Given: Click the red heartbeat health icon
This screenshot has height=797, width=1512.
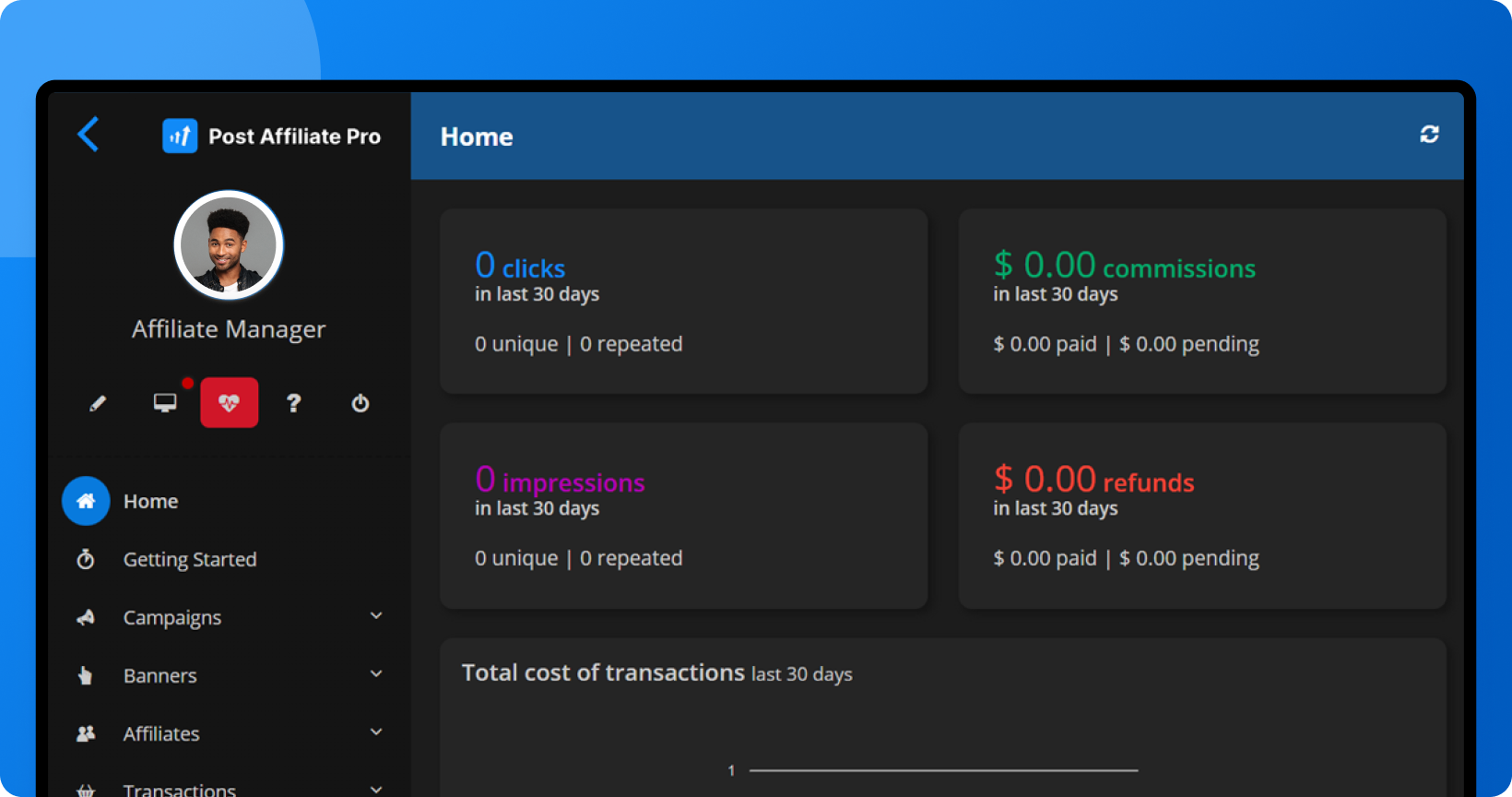Looking at the screenshot, I should click(230, 403).
